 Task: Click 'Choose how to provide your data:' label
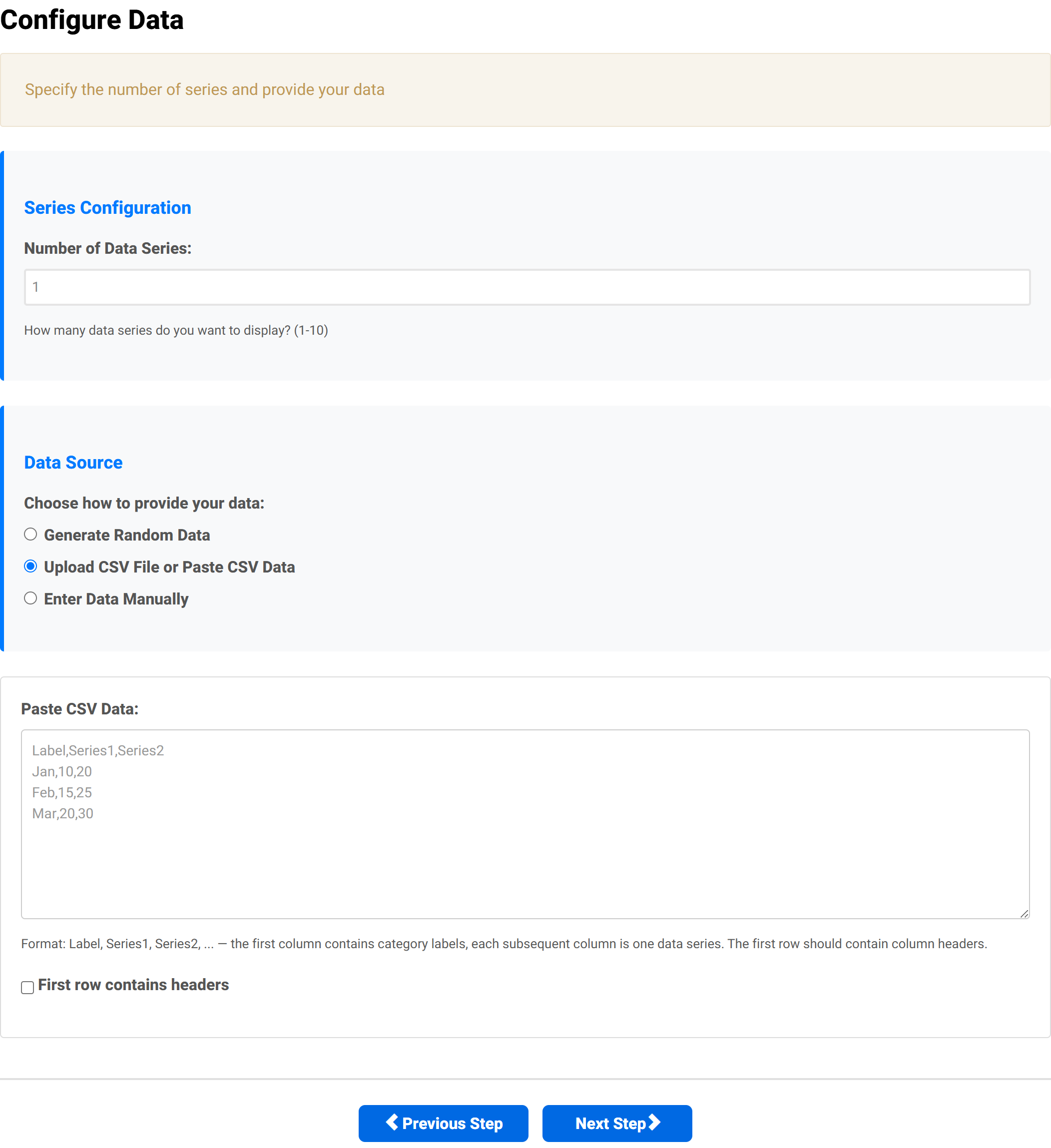pyautogui.click(x=144, y=503)
